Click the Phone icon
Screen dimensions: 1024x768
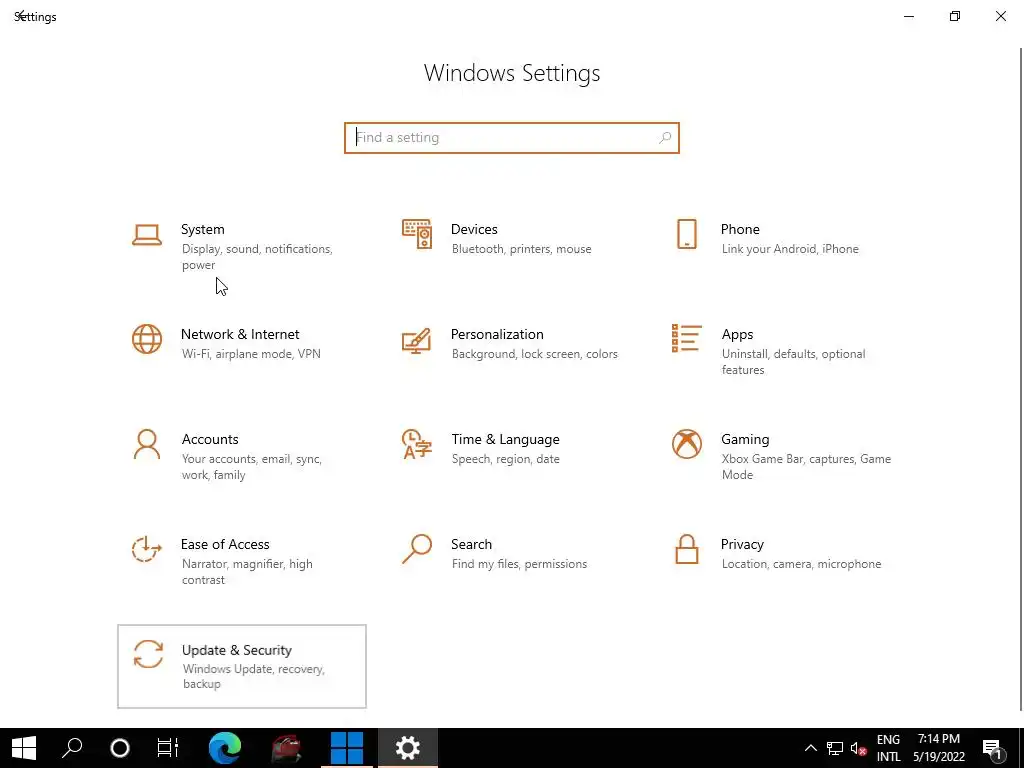tap(686, 234)
